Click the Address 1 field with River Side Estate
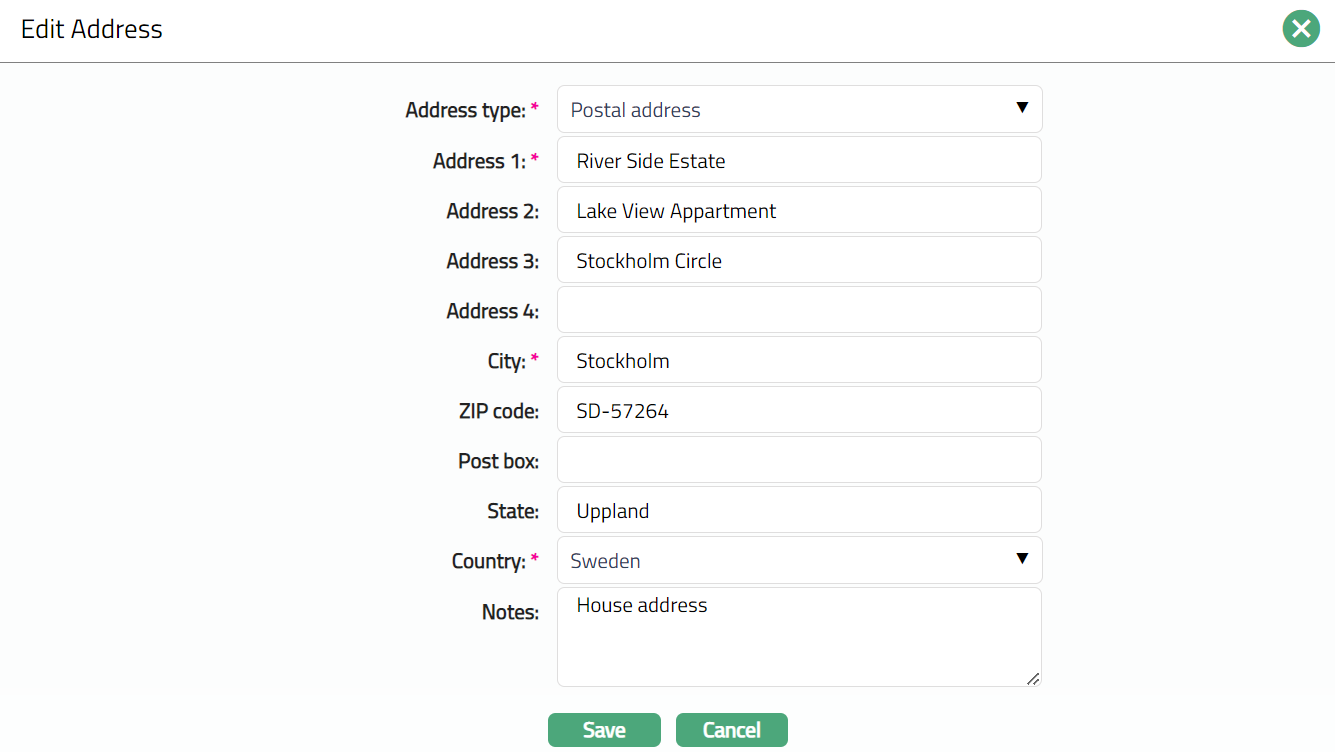Image resolution: width=1335 pixels, height=752 pixels. [799, 161]
